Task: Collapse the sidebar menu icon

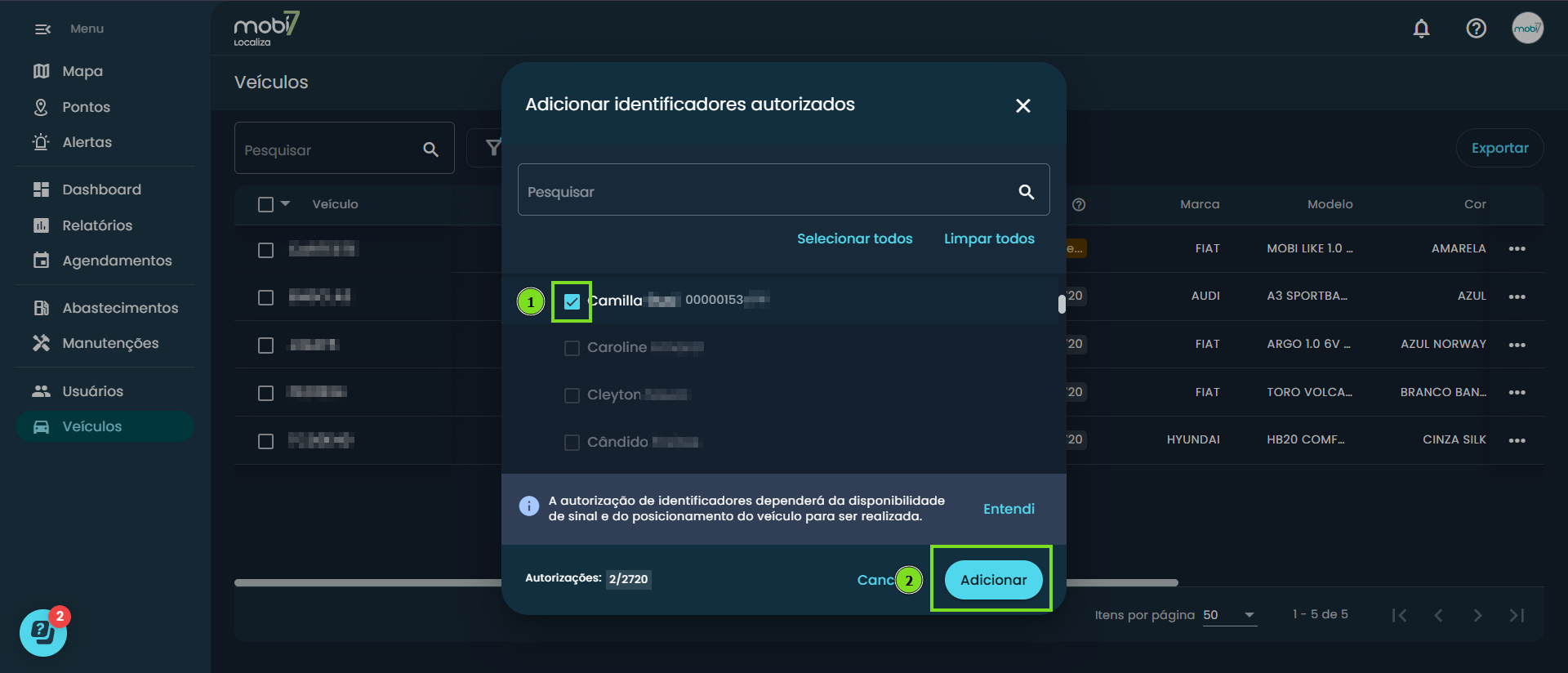Action: [x=42, y=29]
